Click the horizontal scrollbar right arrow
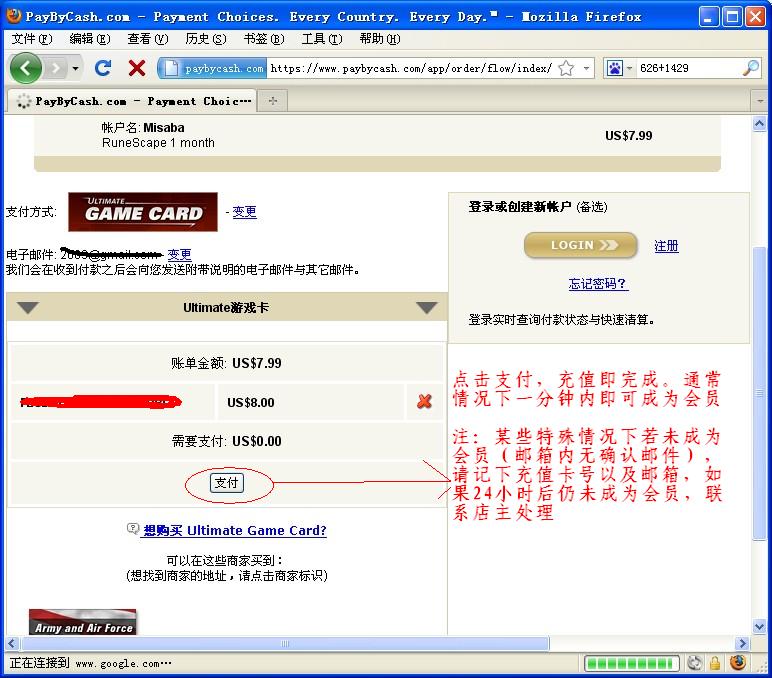 pyautogui.click(x=742, y=644)
